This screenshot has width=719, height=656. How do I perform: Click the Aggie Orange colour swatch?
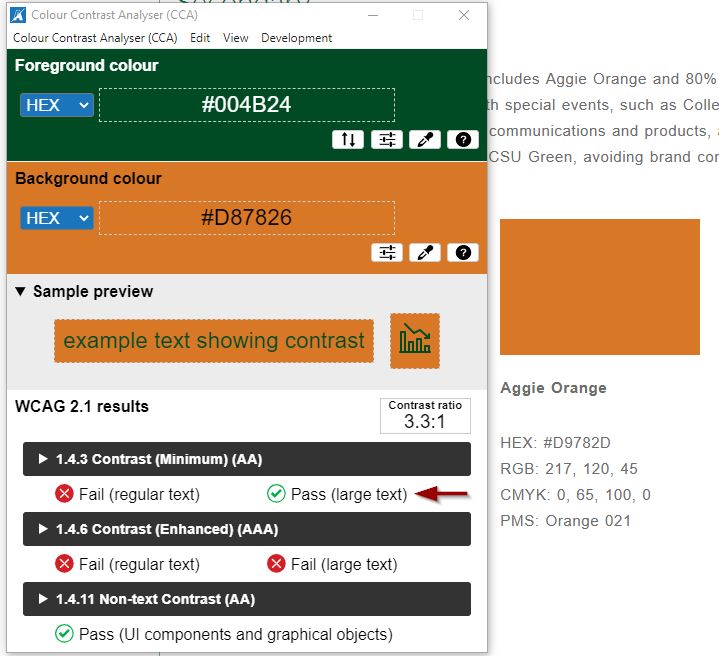(600, 287)
